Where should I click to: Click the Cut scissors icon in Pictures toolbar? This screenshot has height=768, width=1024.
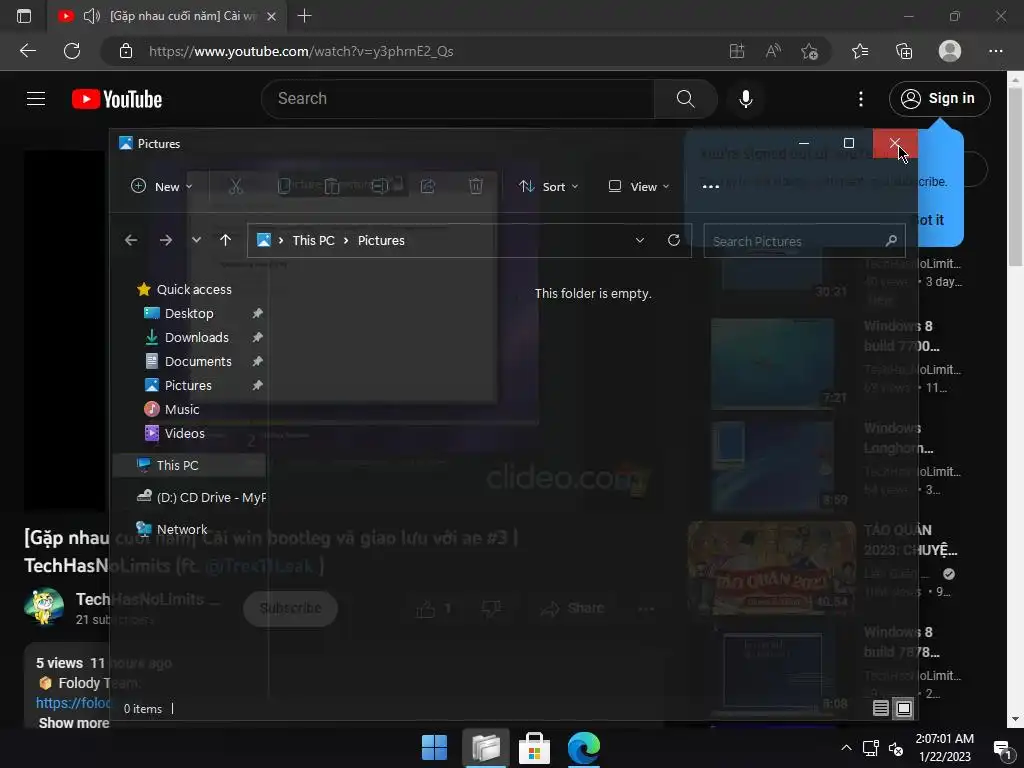236,187
